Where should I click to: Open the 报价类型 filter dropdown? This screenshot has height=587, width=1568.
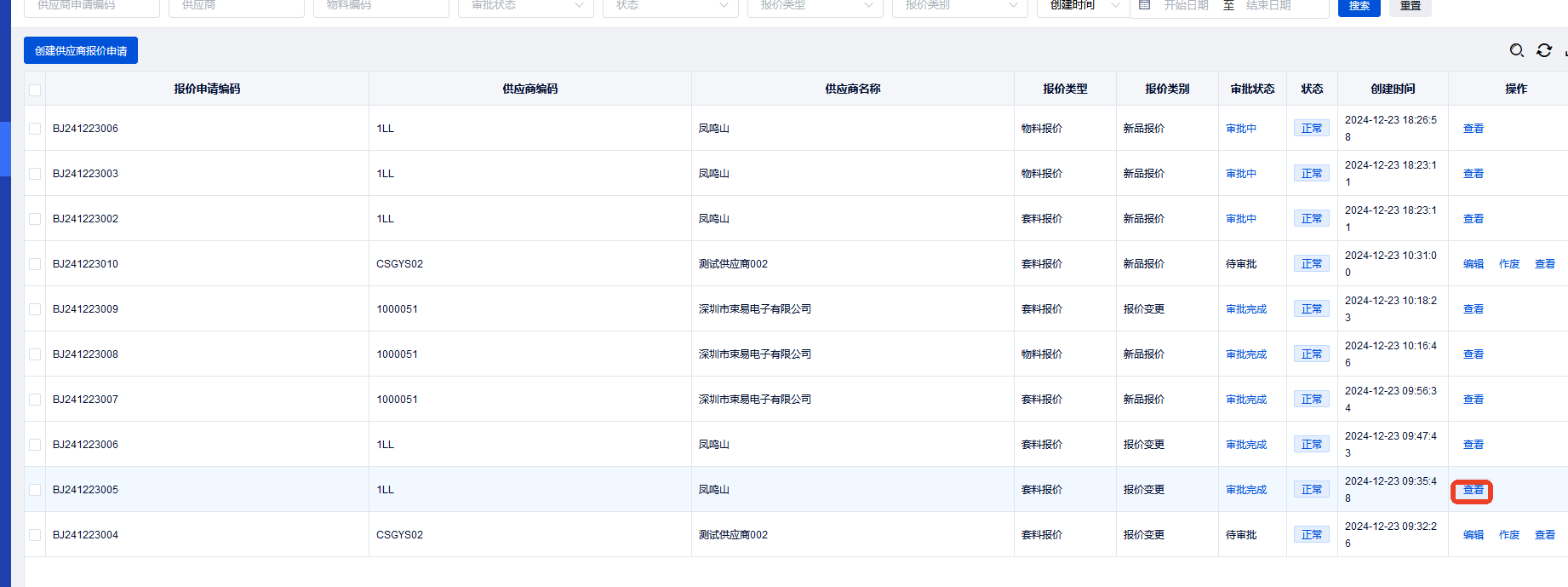pyautogui.click(x=815, y=6)
